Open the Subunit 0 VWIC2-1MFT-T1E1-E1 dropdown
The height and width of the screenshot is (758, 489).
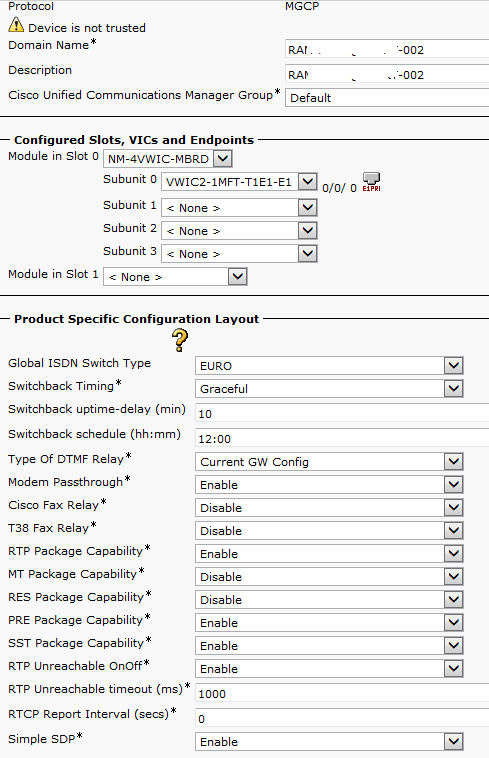[x=239, y=182]
